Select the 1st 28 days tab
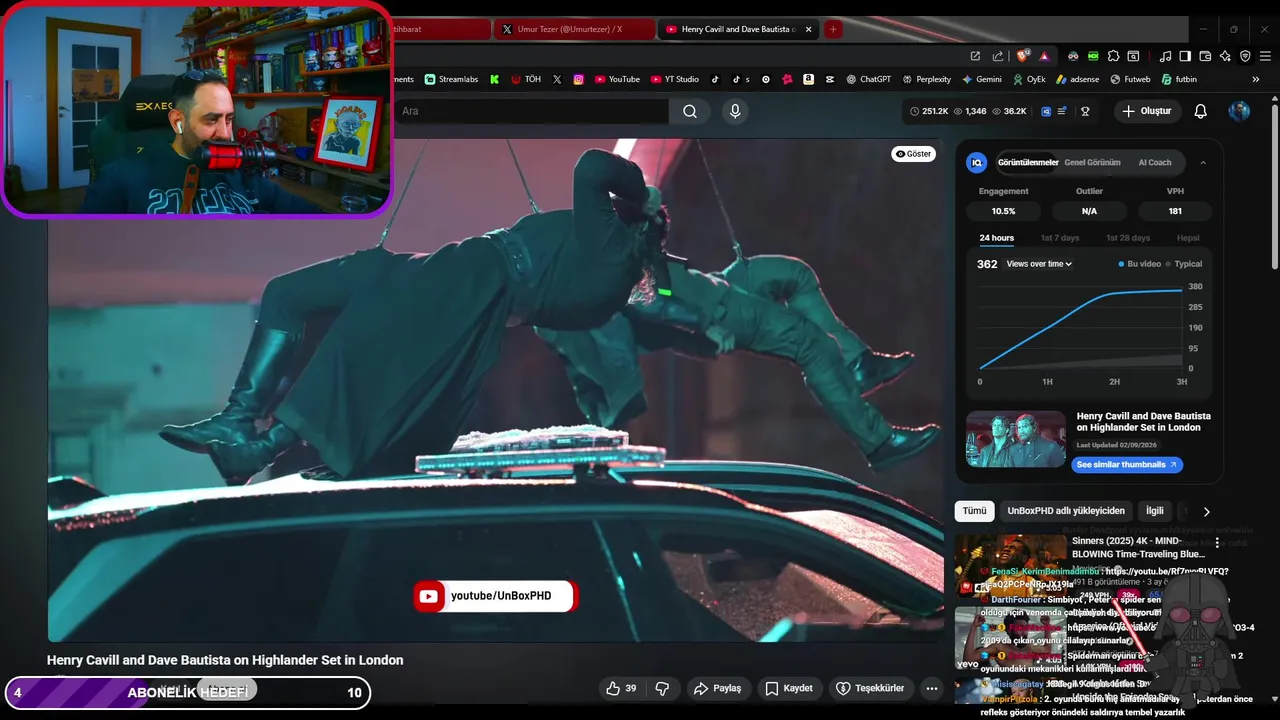 [1128, 238]
